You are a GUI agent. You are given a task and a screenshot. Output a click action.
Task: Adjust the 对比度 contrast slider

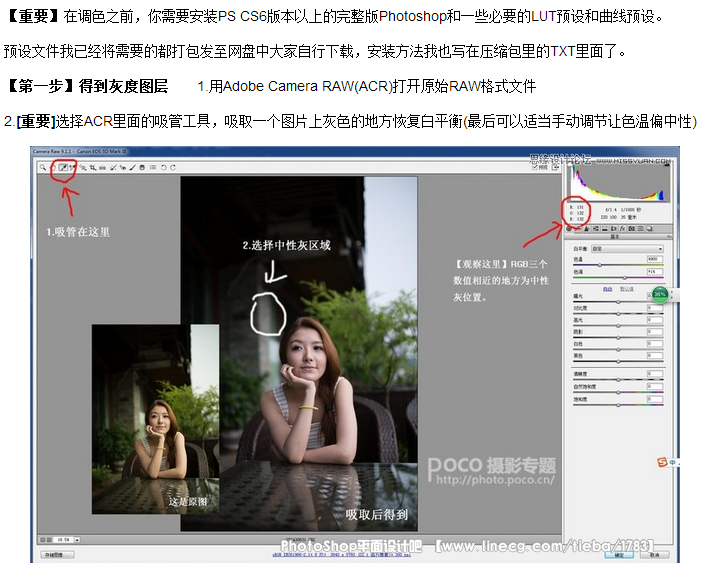(618, 313)
